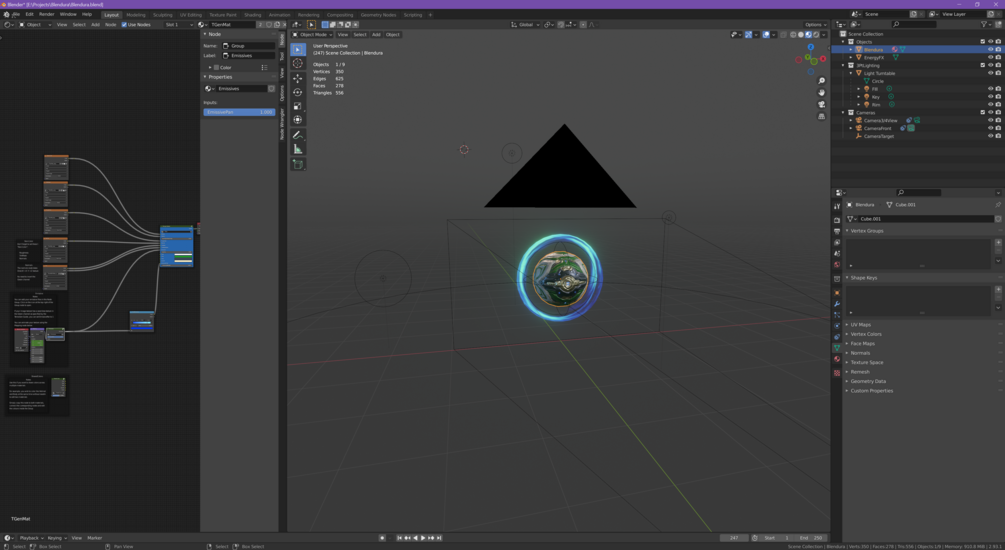
Task: Open the Object Mode dropdown
Action: click(313, 35)
